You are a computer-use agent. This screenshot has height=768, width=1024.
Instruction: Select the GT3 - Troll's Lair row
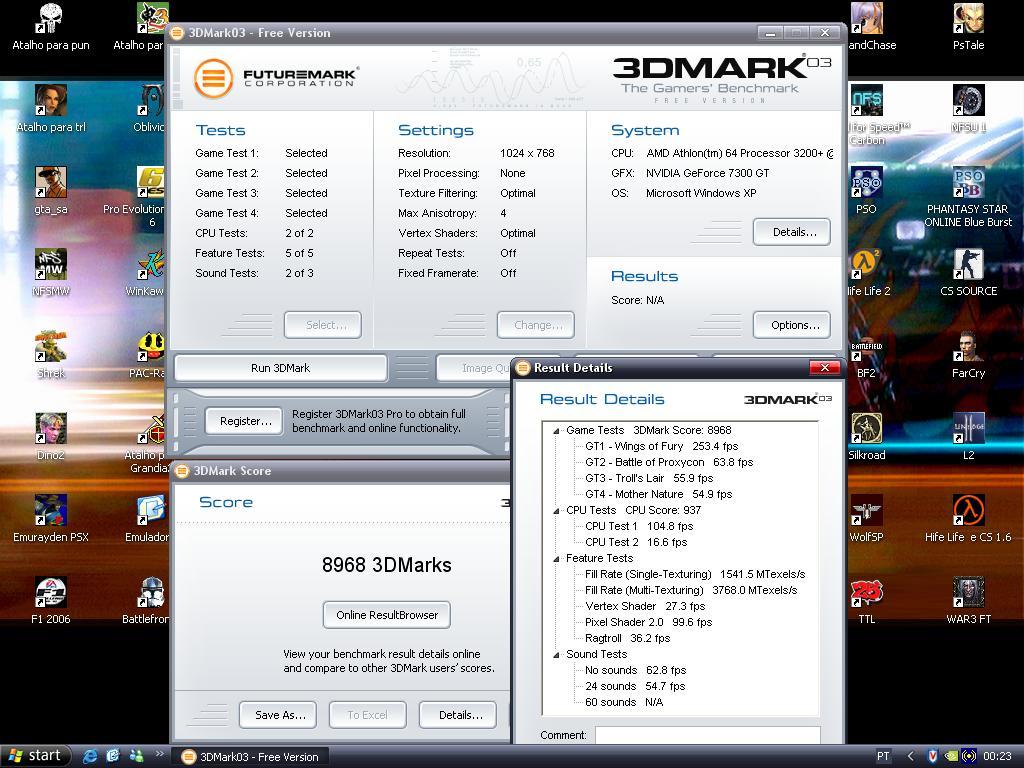[649, 478]
